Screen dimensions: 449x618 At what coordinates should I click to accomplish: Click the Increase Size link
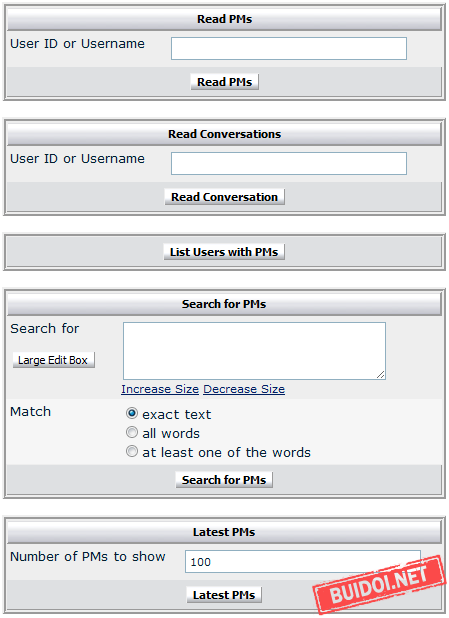[160, 389]
